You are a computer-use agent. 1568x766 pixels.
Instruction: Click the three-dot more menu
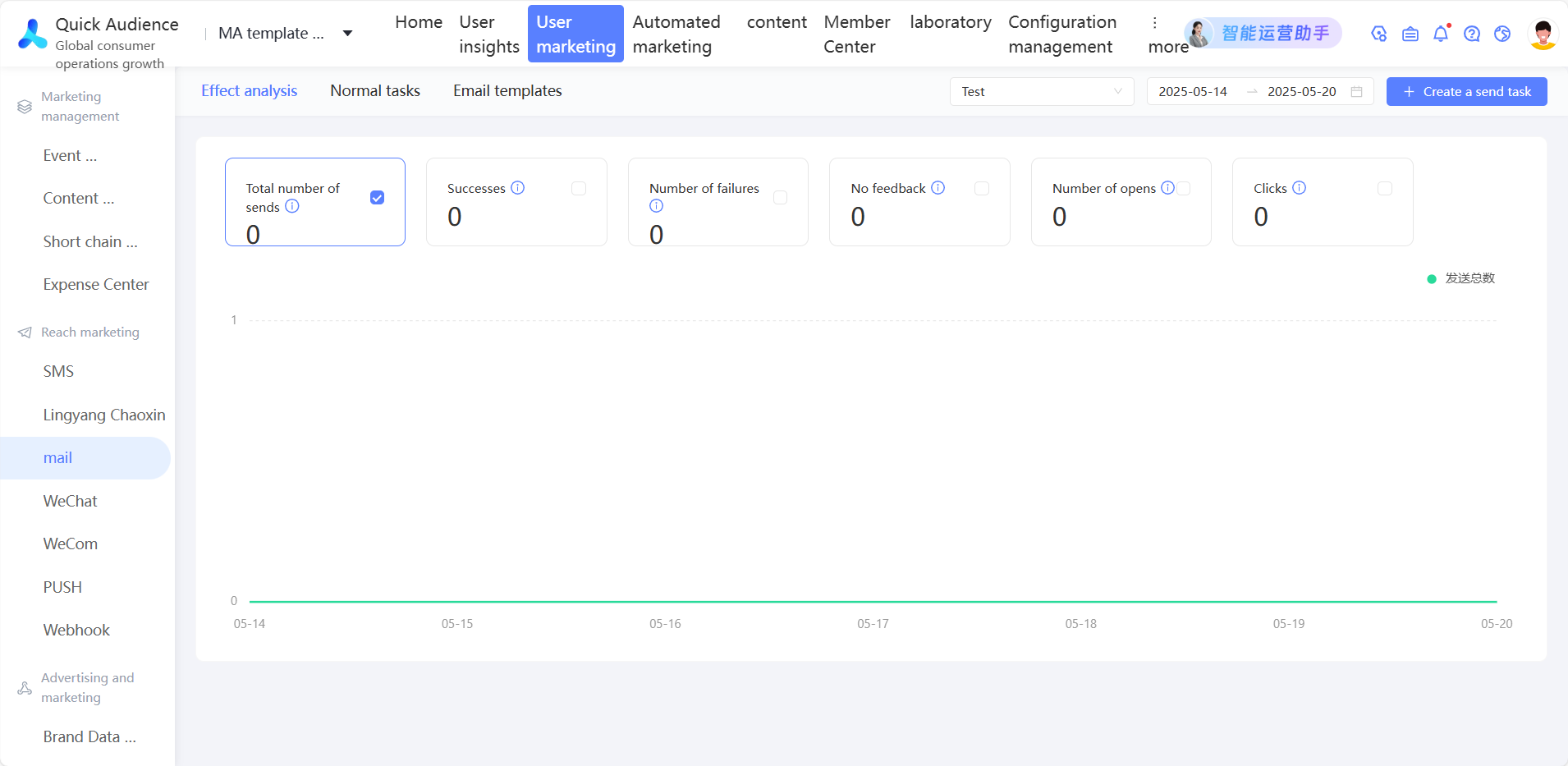1155,23
